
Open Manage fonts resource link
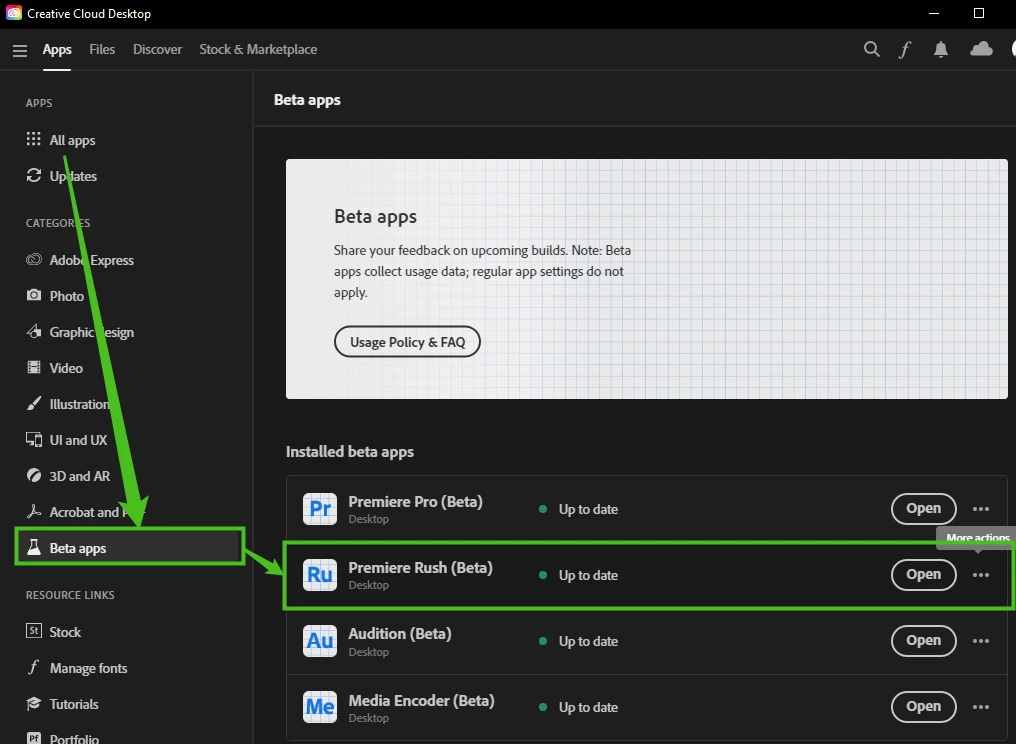(76, 668)
